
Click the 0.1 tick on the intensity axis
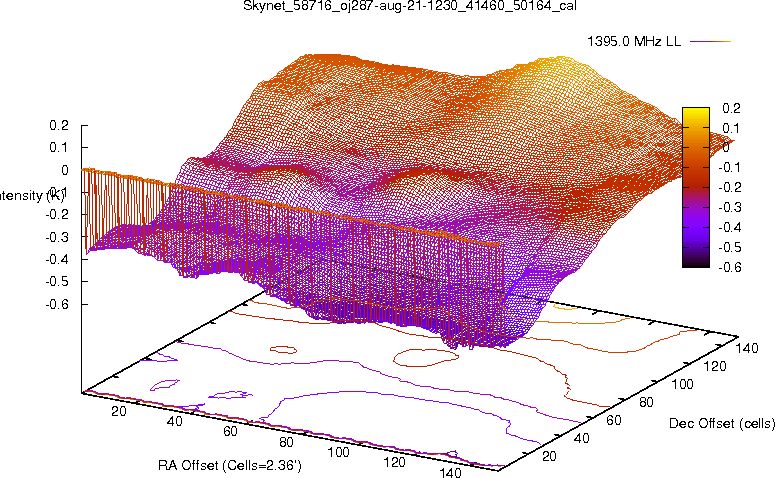pyautogui.click(x=59, y=148)
